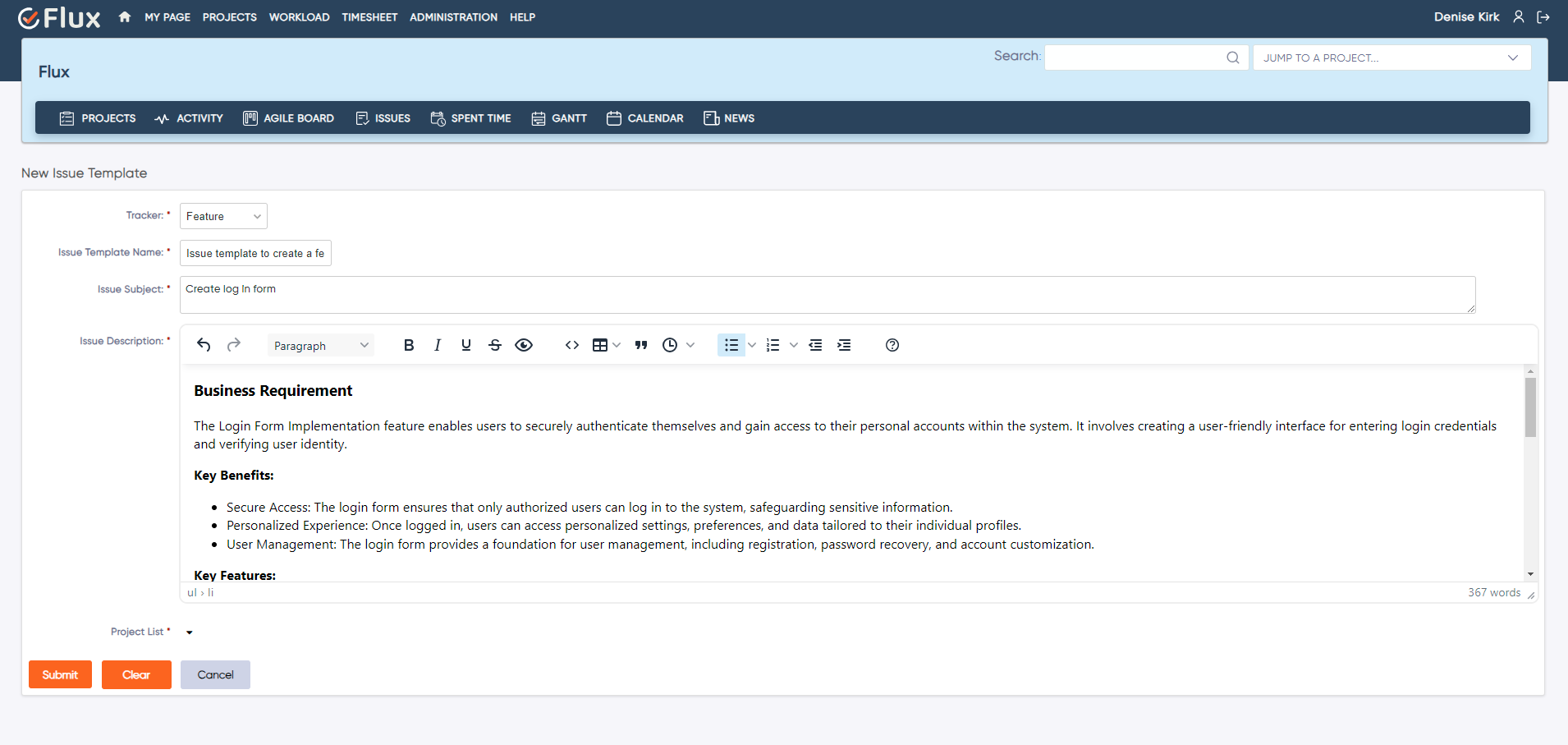Toggle strikethrough formatting
This screenshot has width=1568, height=745.
[494, 345]
